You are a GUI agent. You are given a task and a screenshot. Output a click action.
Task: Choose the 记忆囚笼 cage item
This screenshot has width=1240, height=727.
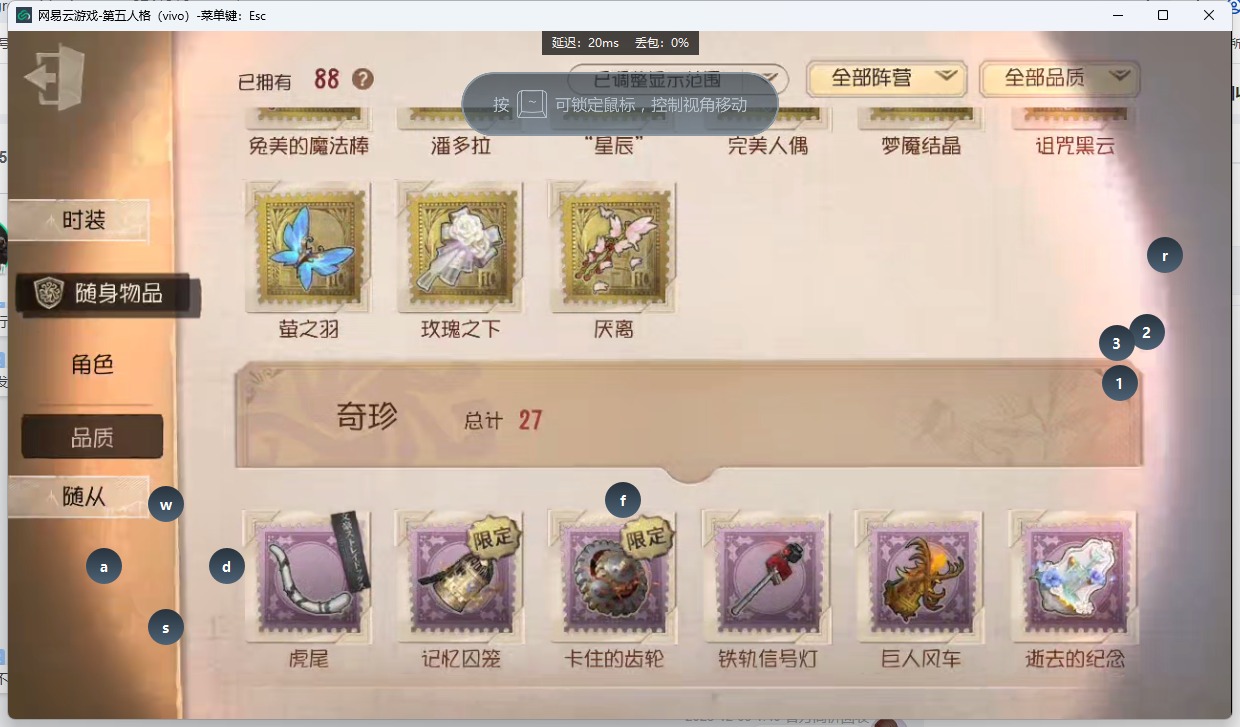pyautogui.click(x=461, y=577)
